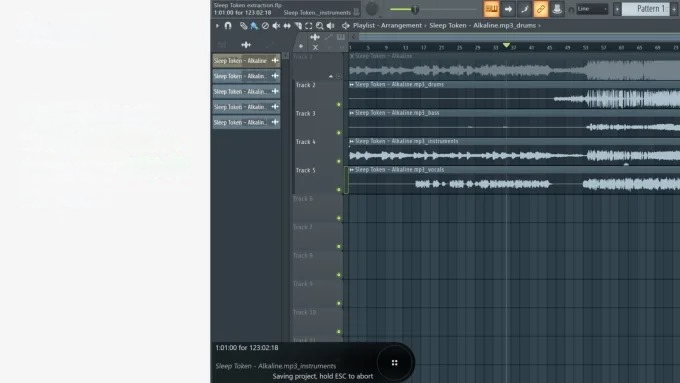Add new pattern with plus button
Viewport: 680px width, 383px height.
pos(675,9)
